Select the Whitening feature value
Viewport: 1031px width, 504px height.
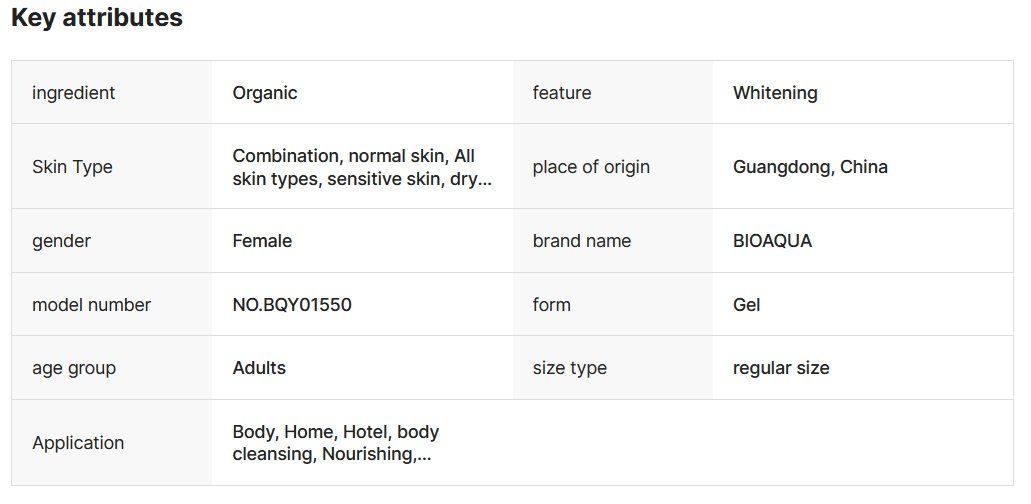(x=775, y=93)
